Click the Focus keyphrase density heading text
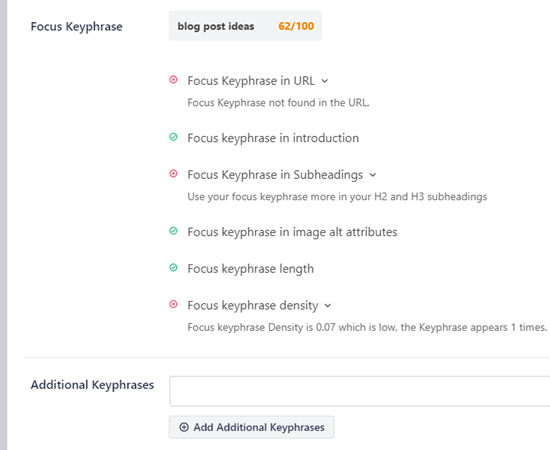 [253, 305]
